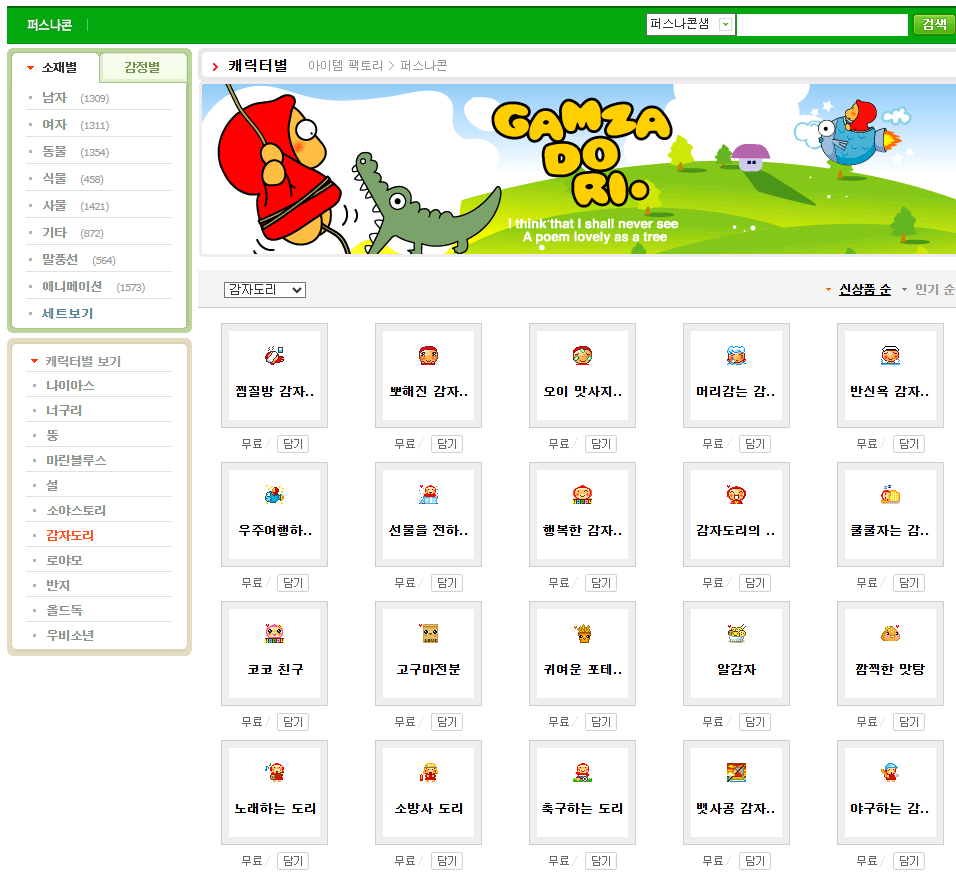Viewport: 956px width, 875px height.
Task: Select the 행복한 감자 emoticon icon
Action: [x=582, y=494]
